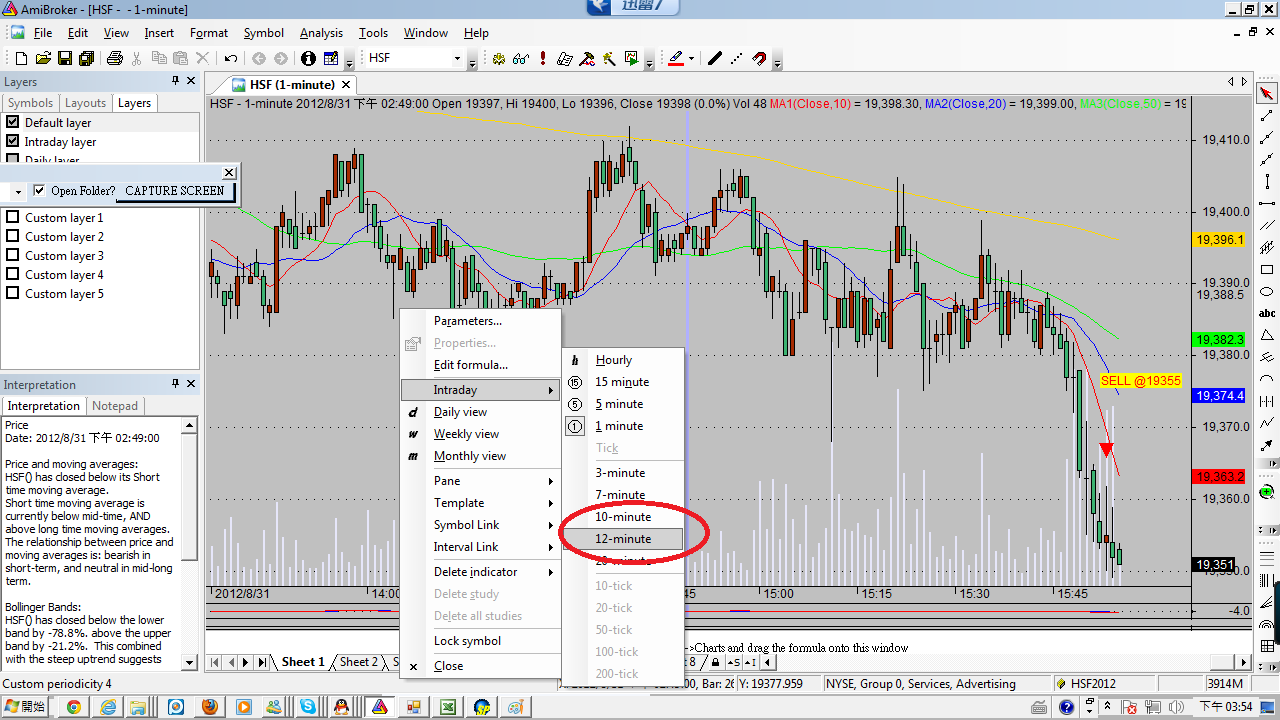Click the red underlined line color swatch
The height and width of the screenshot is (720, 1280).
[x=675, y=58]
